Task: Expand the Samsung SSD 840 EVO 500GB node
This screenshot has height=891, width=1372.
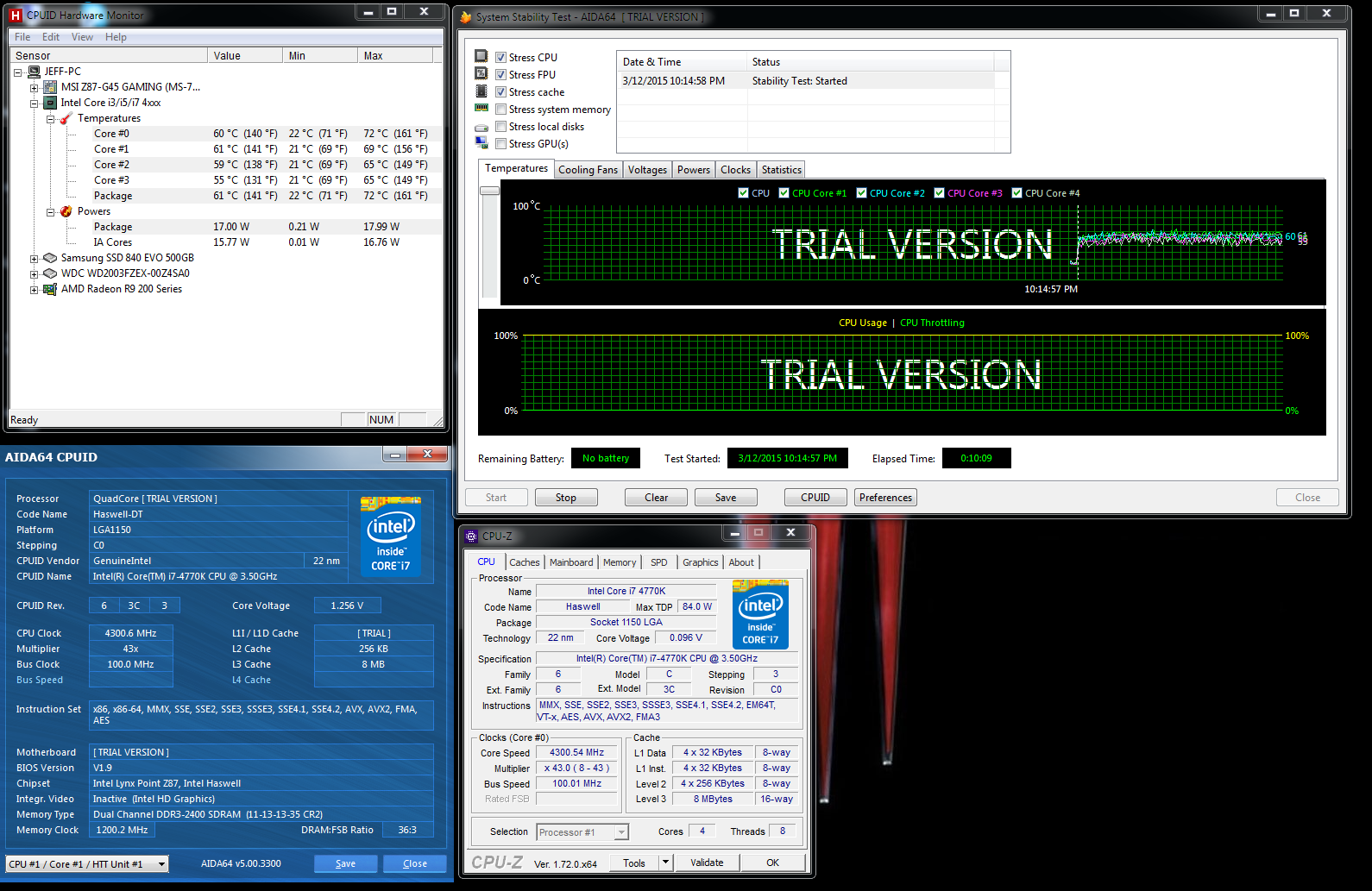Action: click(x=34, y=259)
